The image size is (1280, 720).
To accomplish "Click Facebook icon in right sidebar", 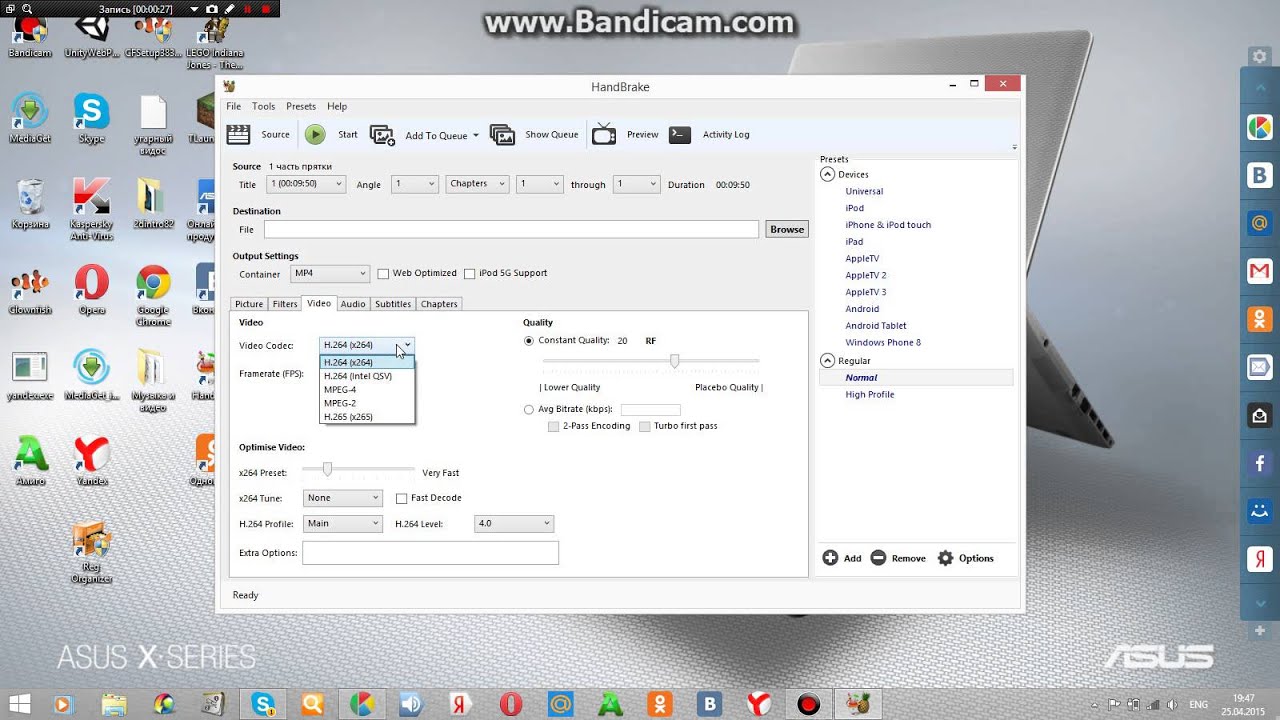I will click(x=1259, y=463).
